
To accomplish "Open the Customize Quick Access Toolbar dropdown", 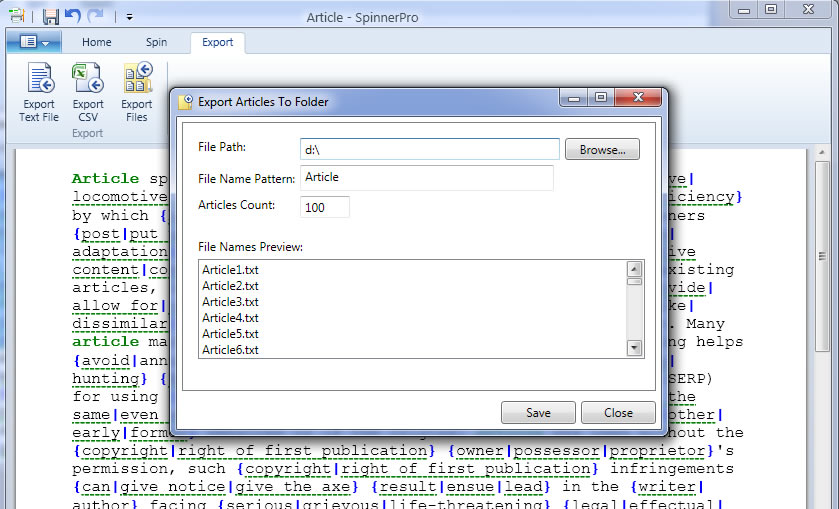I will (x=130, y=17).
